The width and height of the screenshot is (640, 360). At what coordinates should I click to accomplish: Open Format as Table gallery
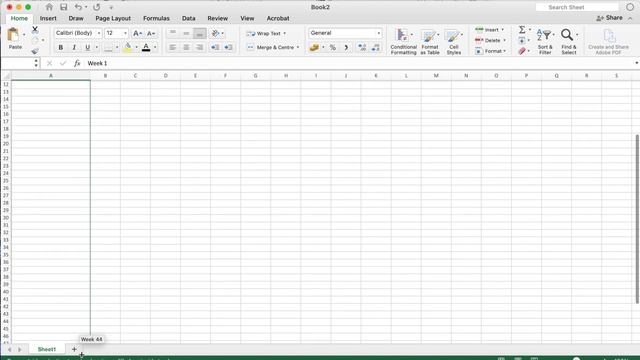pos(430,41)
